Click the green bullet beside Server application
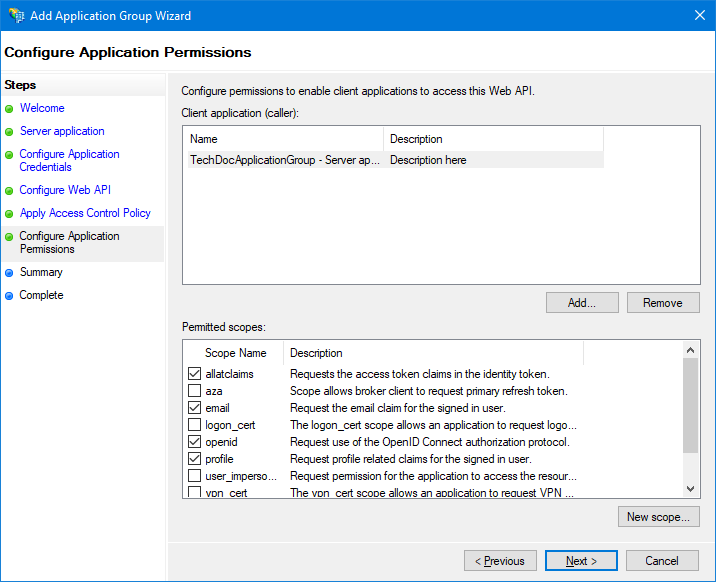This screenshot has width=716, height=582. [9, 132]
